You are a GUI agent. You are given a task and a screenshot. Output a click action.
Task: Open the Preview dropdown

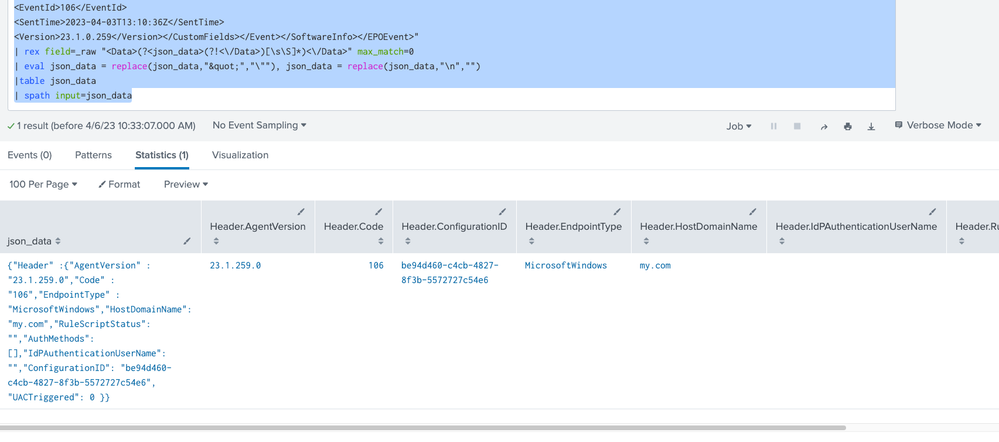186,184
